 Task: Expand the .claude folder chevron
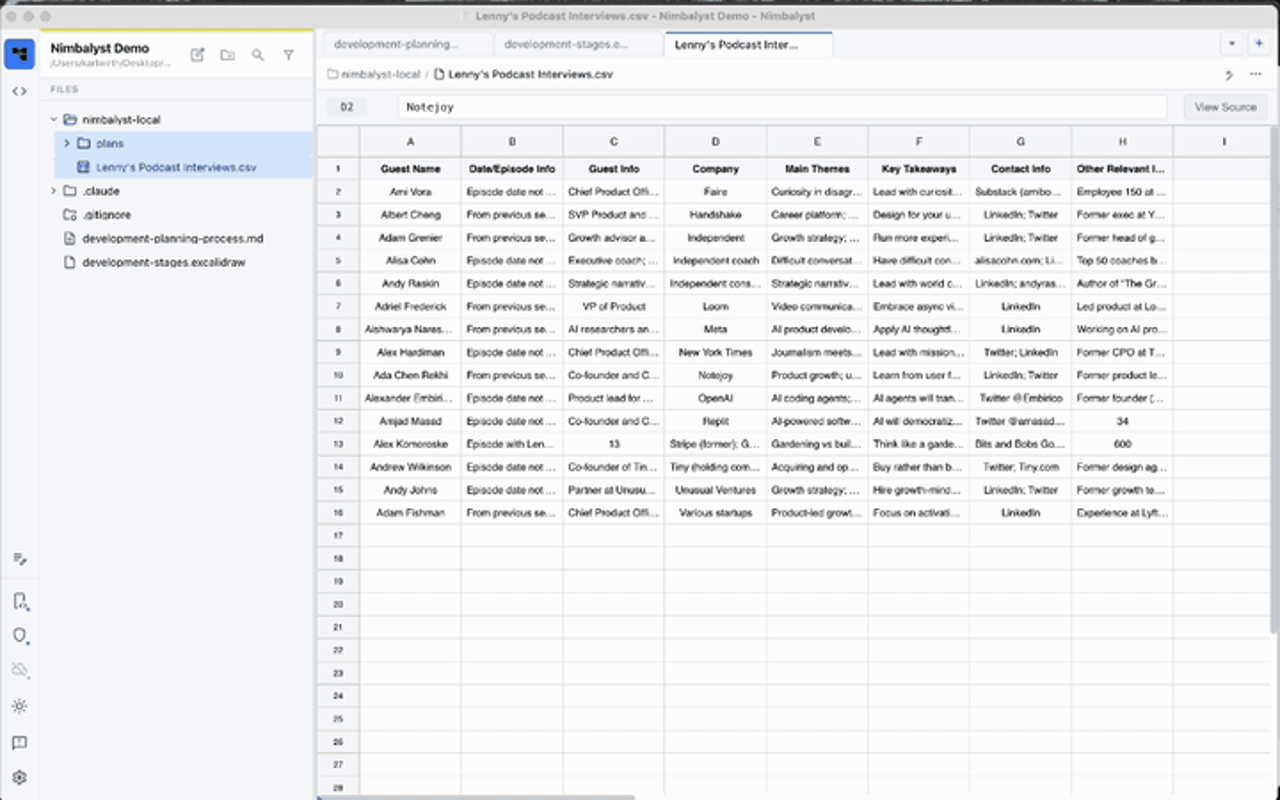[54, 191]
